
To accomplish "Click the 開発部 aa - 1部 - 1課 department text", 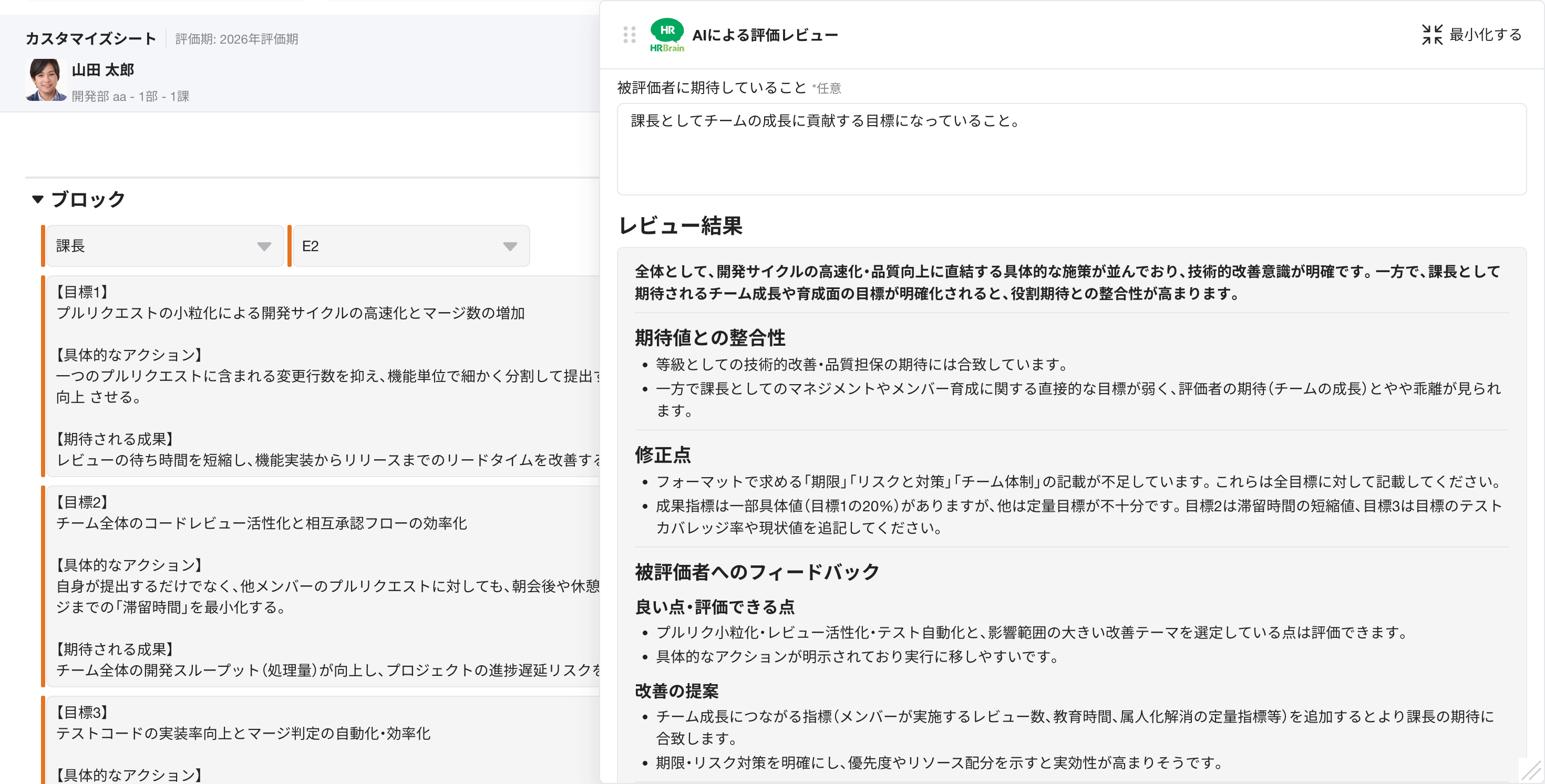I will (130, 97).
